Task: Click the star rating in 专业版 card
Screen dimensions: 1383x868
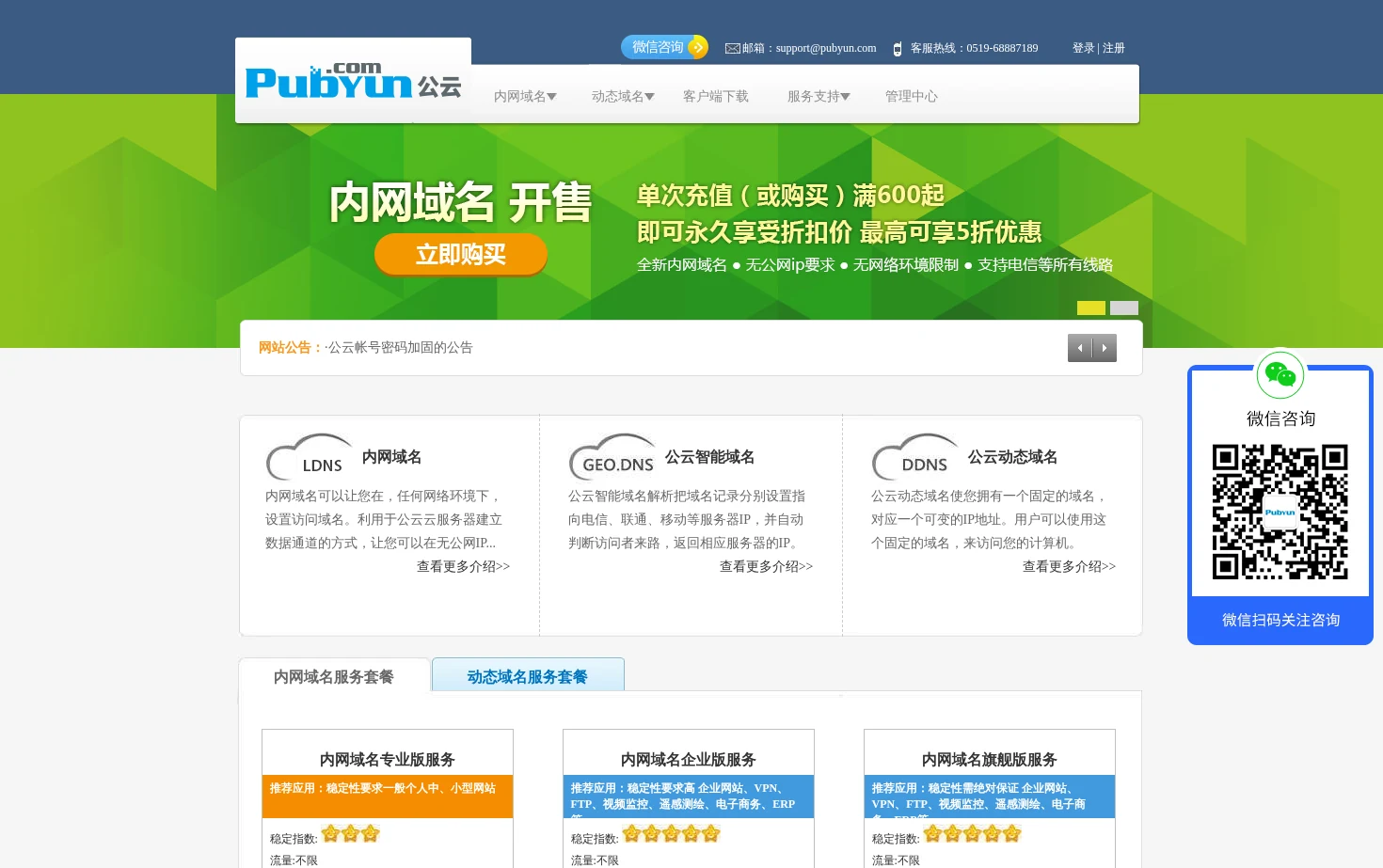Action: 351,833
